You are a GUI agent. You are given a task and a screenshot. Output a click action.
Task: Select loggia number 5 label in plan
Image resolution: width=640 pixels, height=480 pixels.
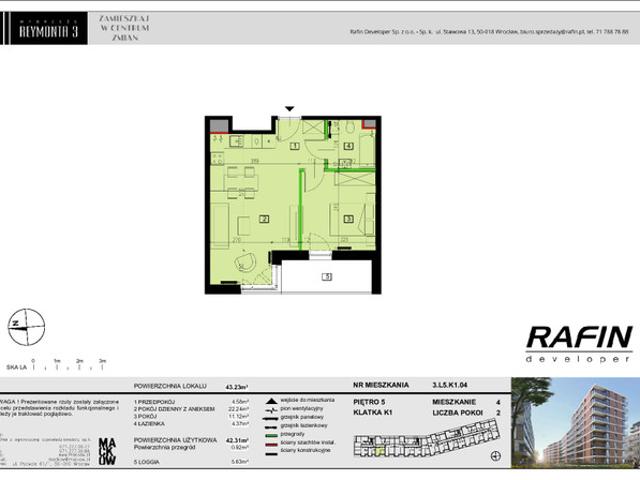pos(327,277)
